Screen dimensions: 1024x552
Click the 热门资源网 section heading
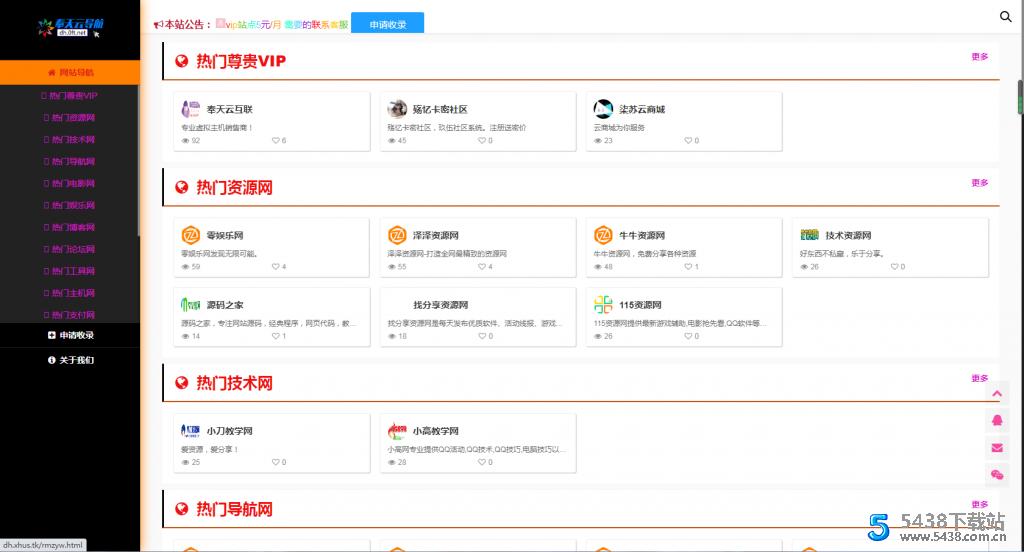pos(234,187)
